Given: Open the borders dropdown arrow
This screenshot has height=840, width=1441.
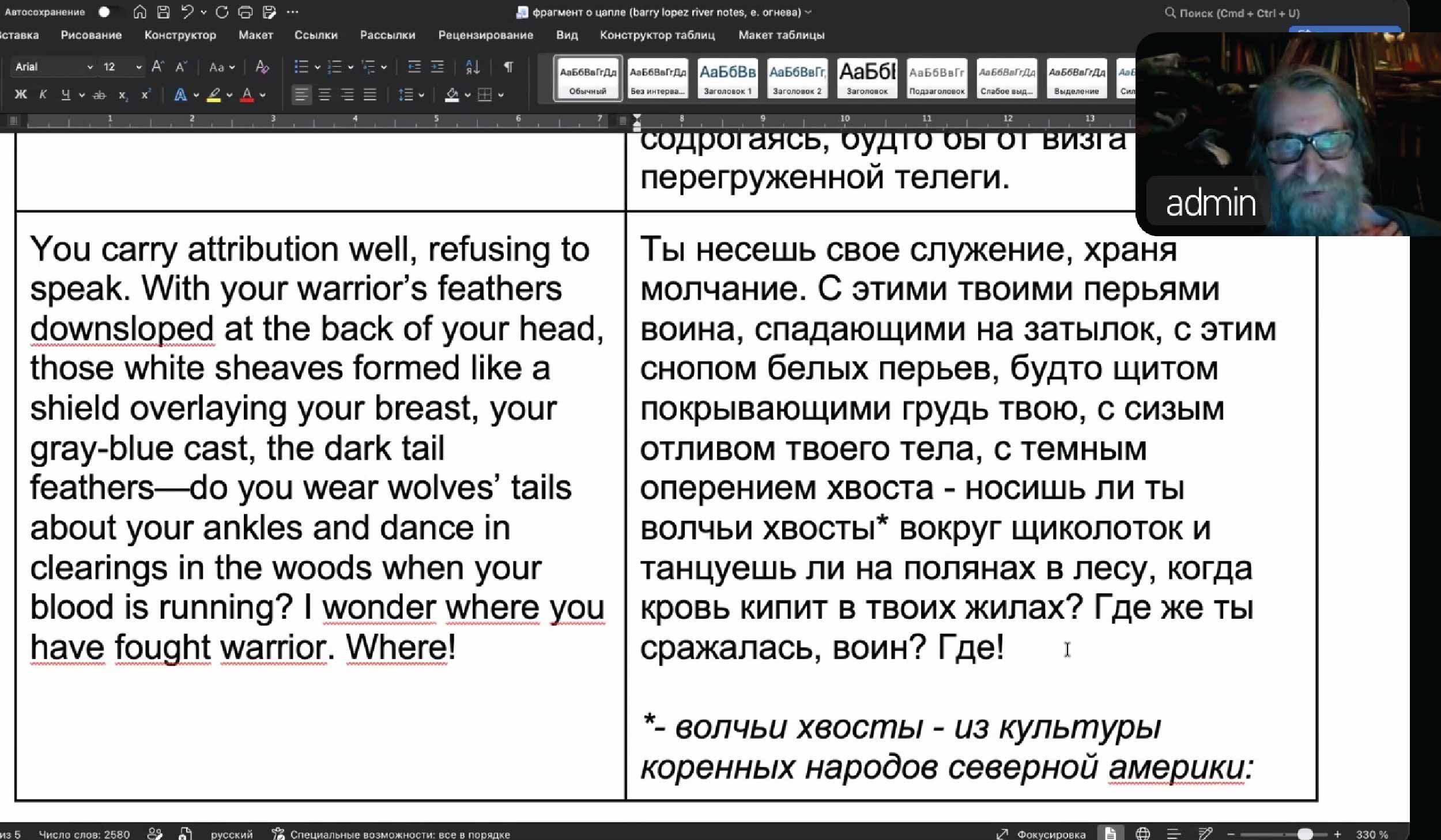Looking at the screenshot, I should pyautogui.click(x=500, y=96).
